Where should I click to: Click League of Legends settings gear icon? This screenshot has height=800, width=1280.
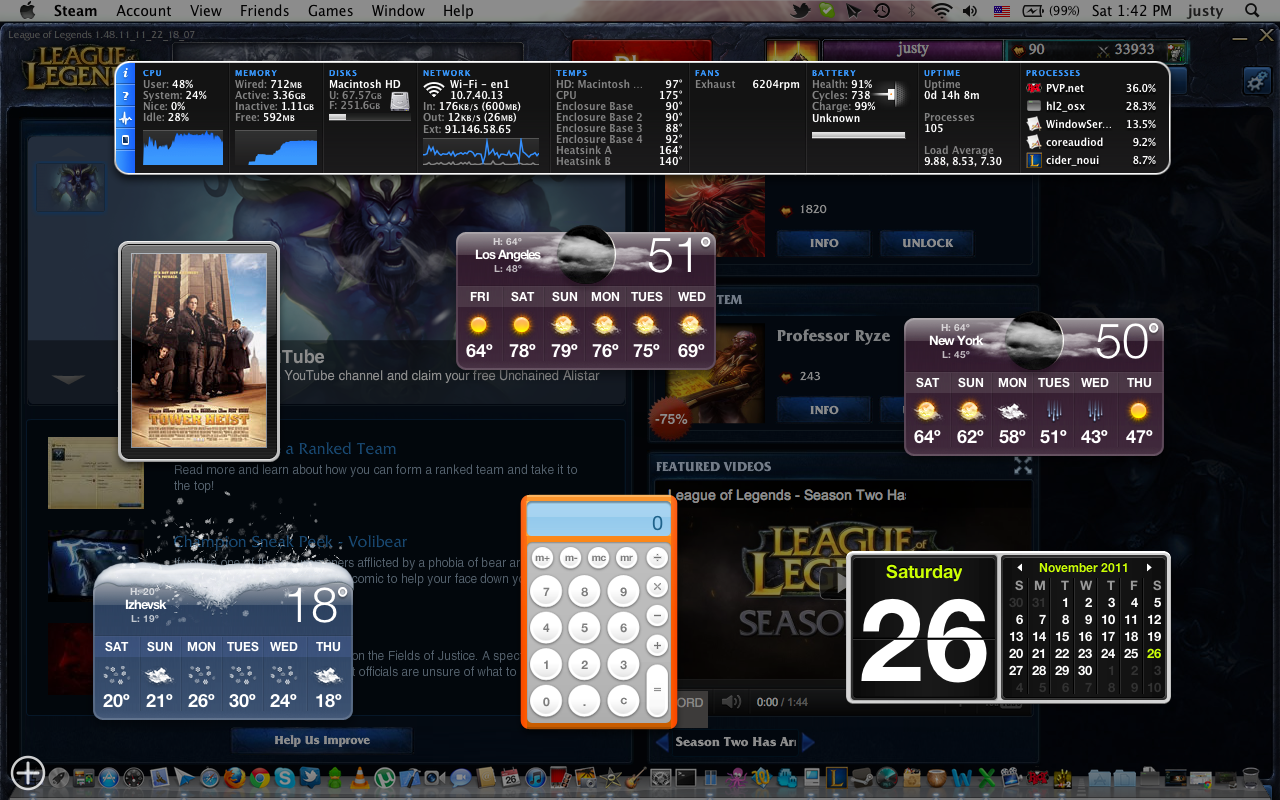[x=1256, y=81]
